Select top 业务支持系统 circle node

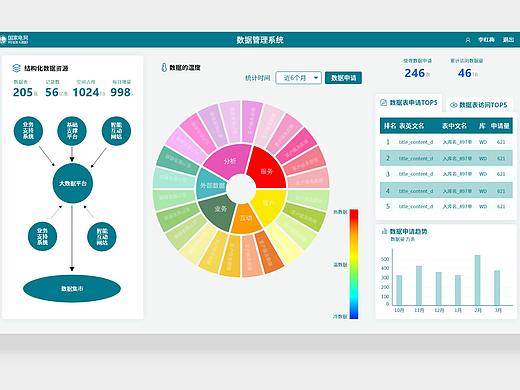coord(28,131)
